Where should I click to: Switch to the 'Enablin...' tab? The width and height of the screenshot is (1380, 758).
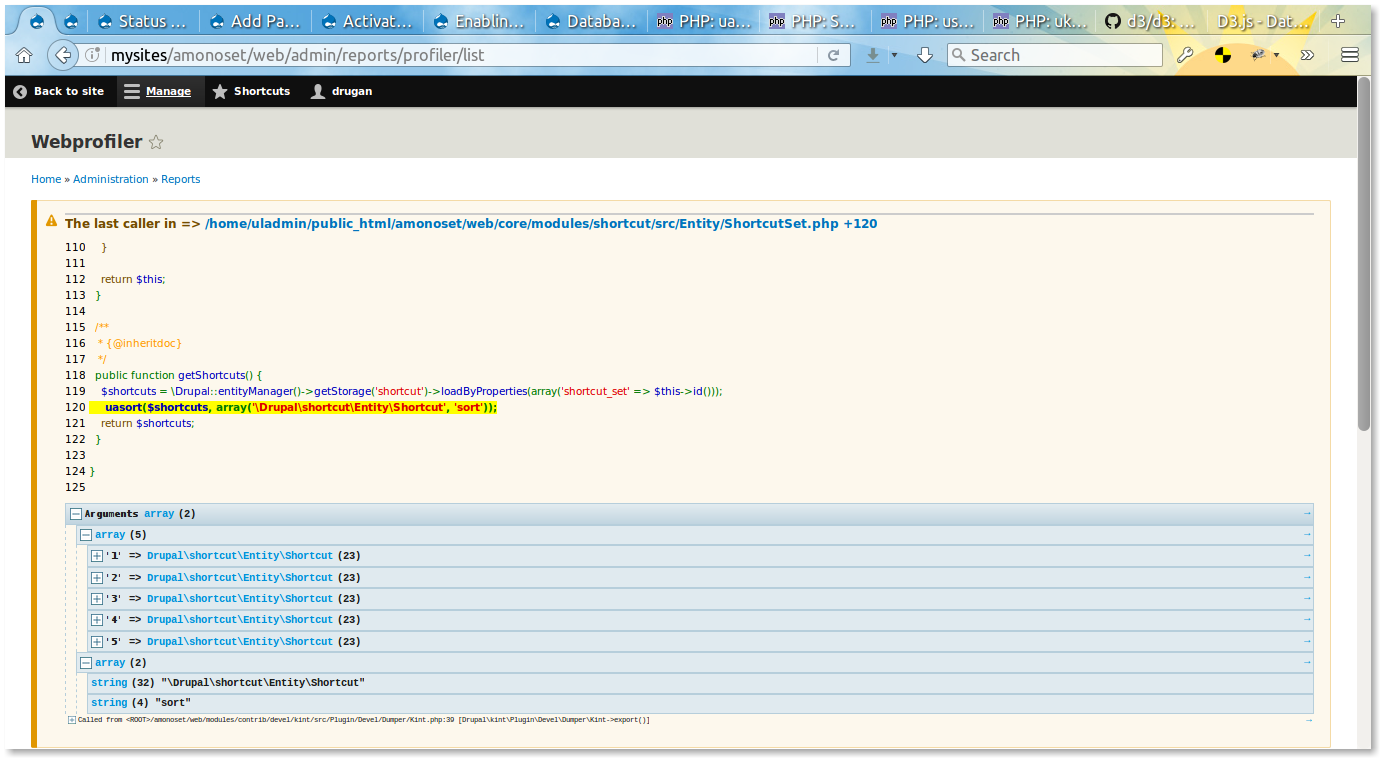pyautogui.click(x=478, y=21)
